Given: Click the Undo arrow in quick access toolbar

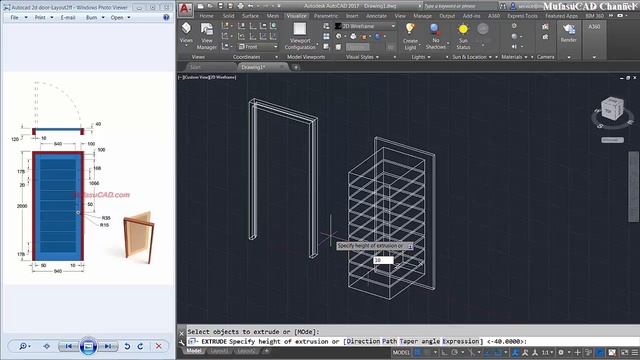Looking at the screenshot, I should tap(250, 6).
